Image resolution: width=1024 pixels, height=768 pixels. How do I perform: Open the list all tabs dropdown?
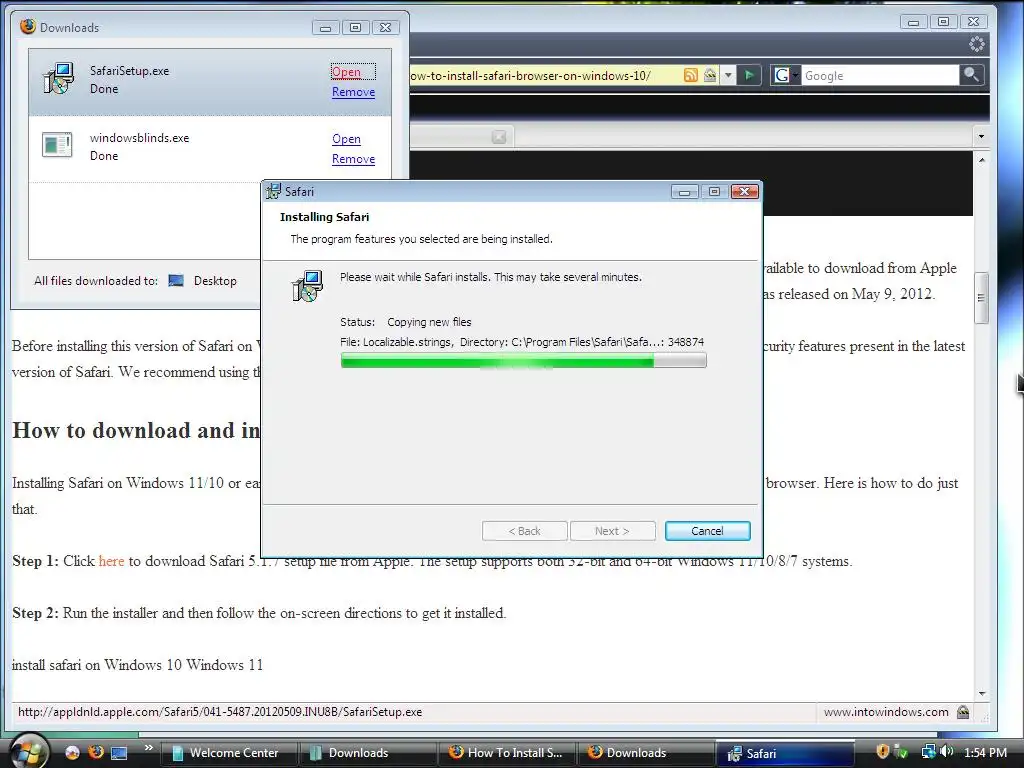click(x=981, y=136)
